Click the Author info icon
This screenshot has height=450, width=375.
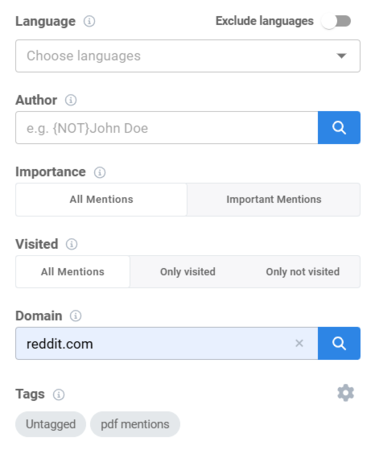[x=71, y=100]
